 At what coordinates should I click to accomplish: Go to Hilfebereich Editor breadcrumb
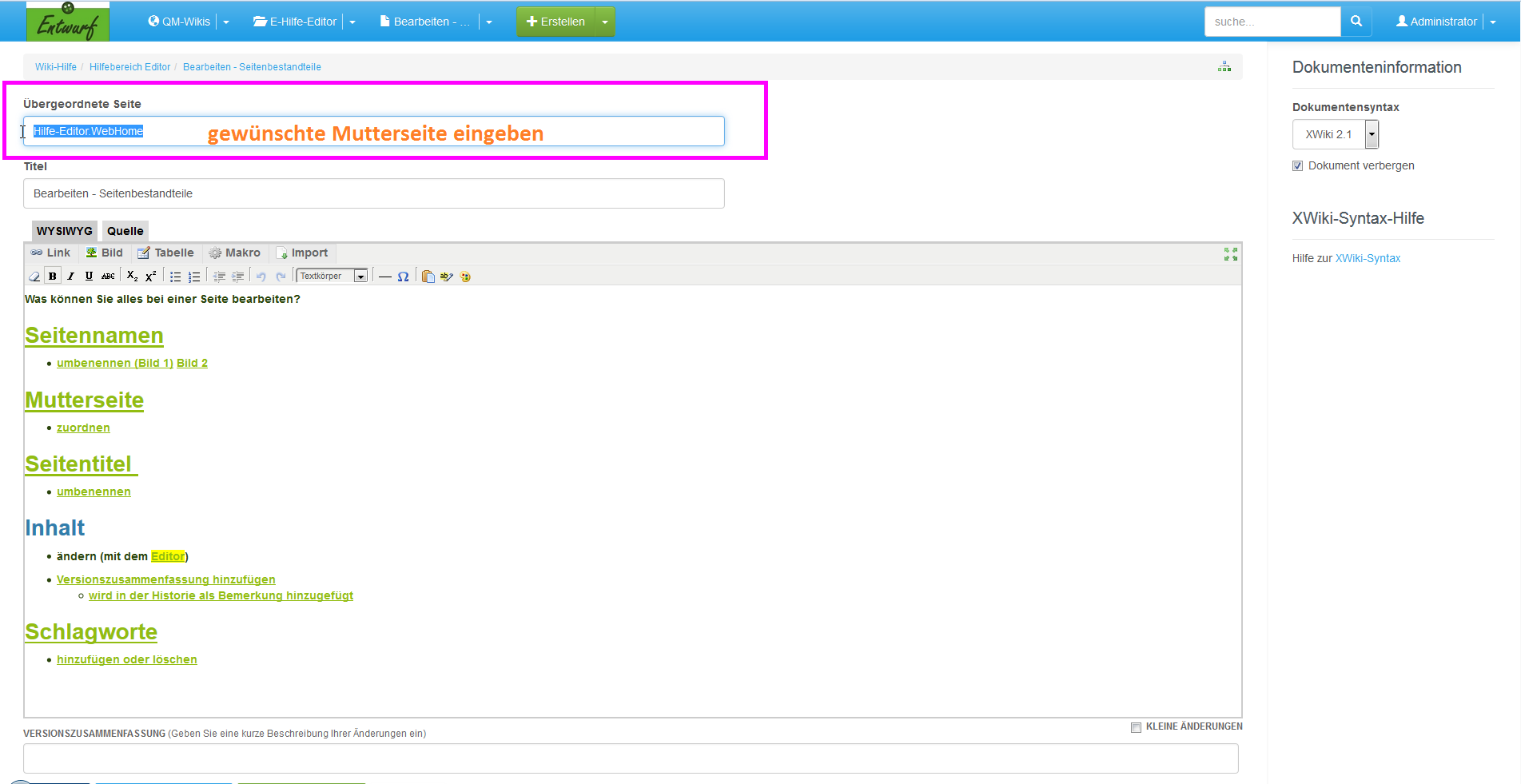pyautogui.click(x=129, y=67)
